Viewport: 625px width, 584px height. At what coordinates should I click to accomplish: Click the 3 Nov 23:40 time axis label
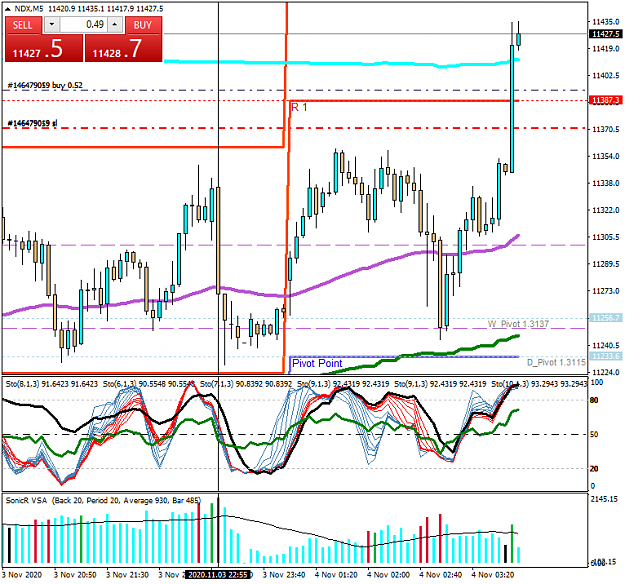(284, 575)
